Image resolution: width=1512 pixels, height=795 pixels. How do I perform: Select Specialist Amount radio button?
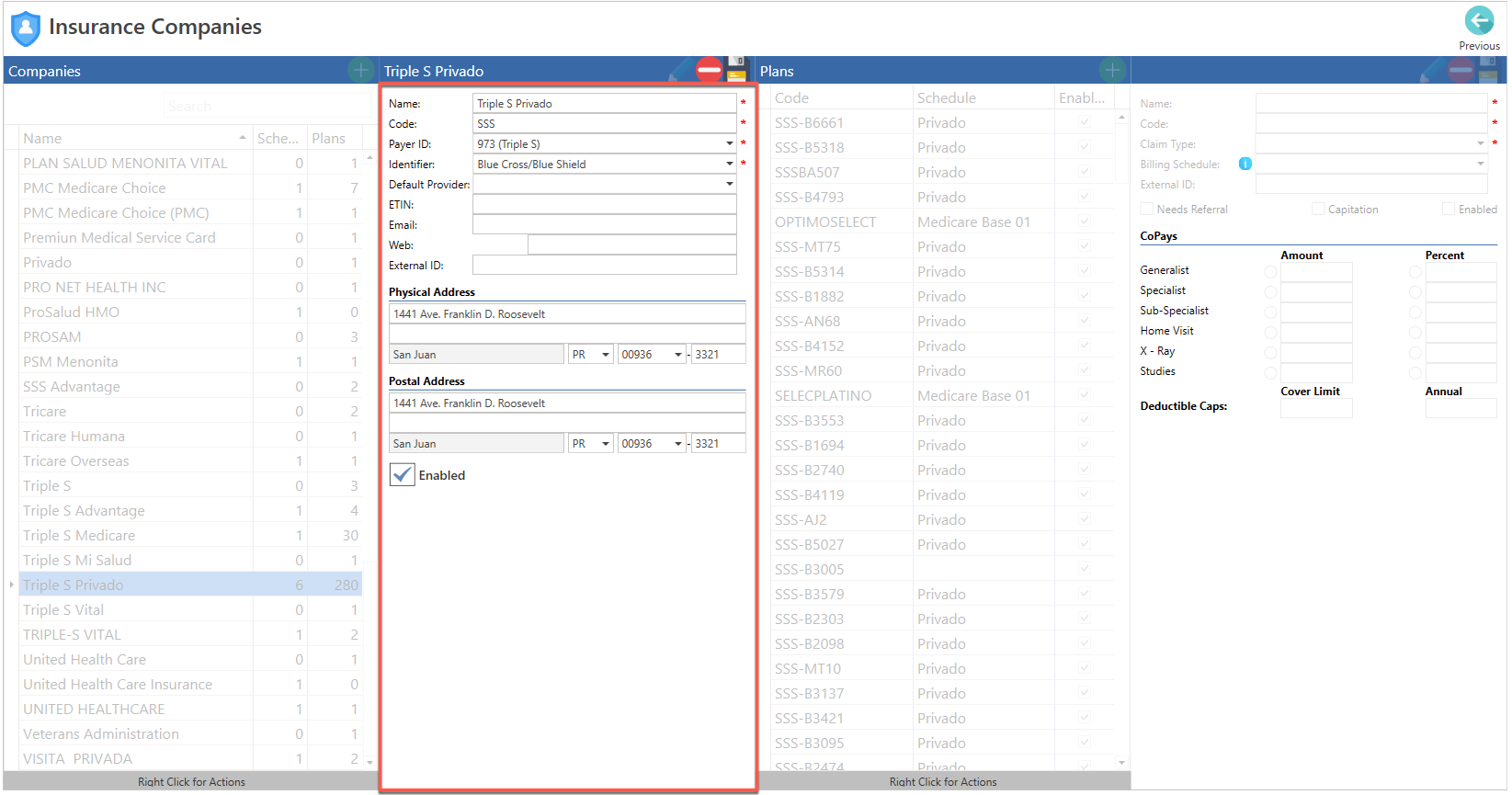(x=1270, y=292)
